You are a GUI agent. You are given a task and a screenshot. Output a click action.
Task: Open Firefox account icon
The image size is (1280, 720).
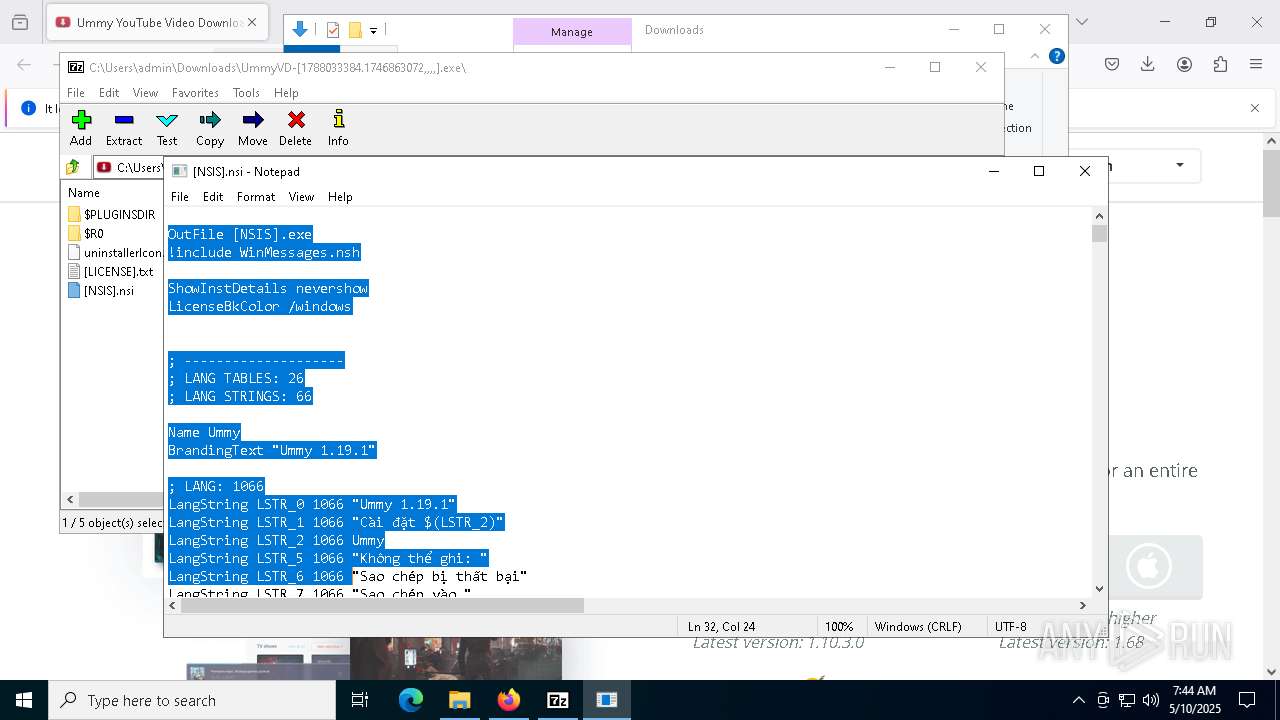(x=1184, y=64)
